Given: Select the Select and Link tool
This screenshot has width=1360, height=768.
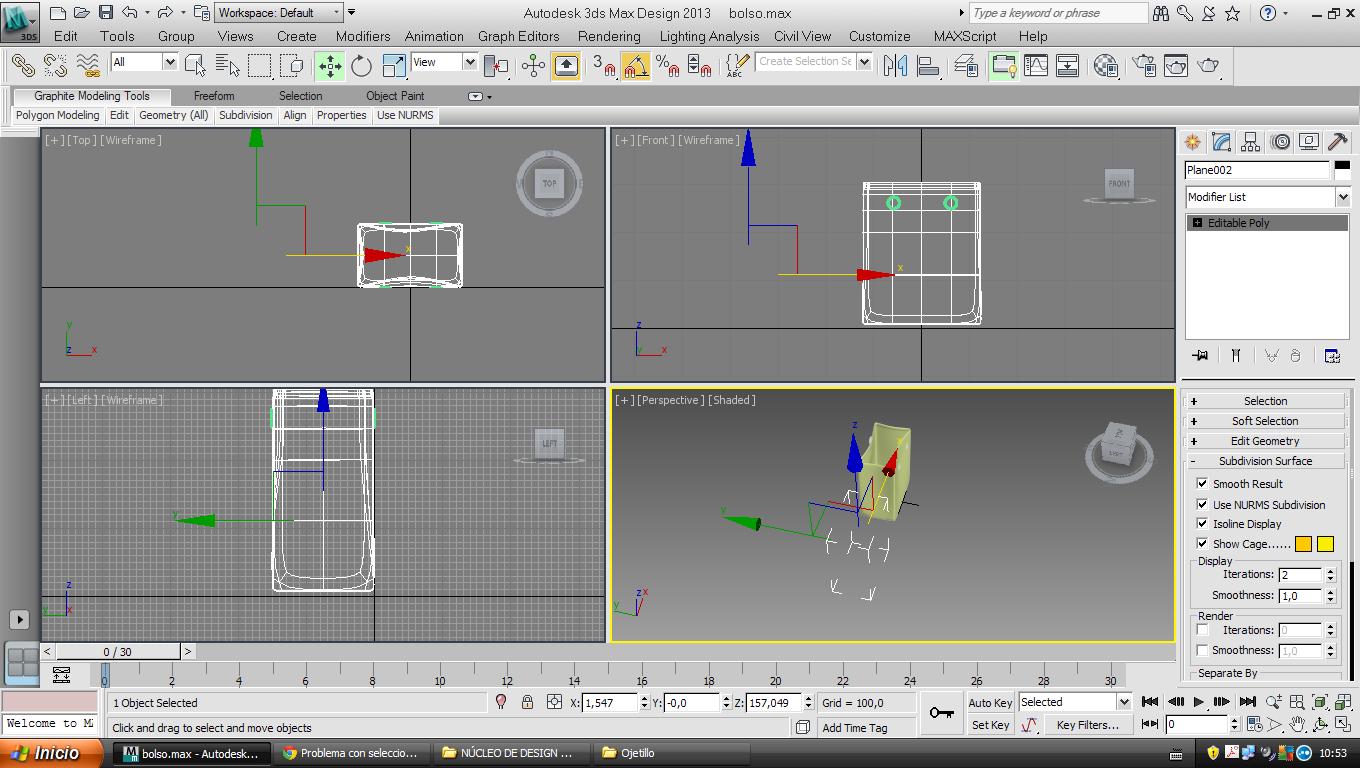Looking at the screenshot, I should pos(22,66).
